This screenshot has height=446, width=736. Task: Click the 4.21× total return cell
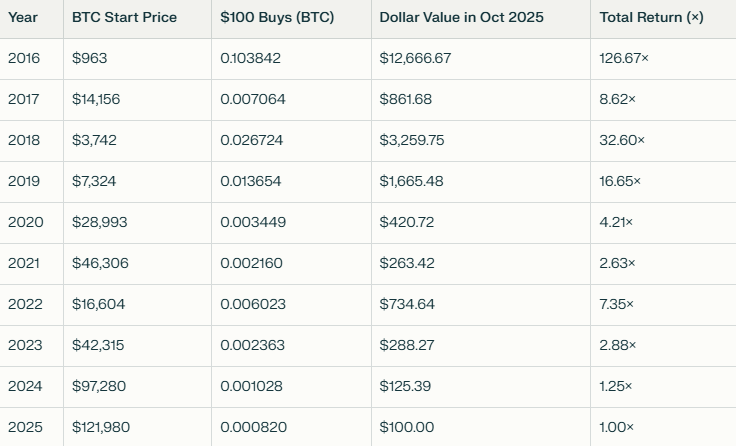coord(616,222)
